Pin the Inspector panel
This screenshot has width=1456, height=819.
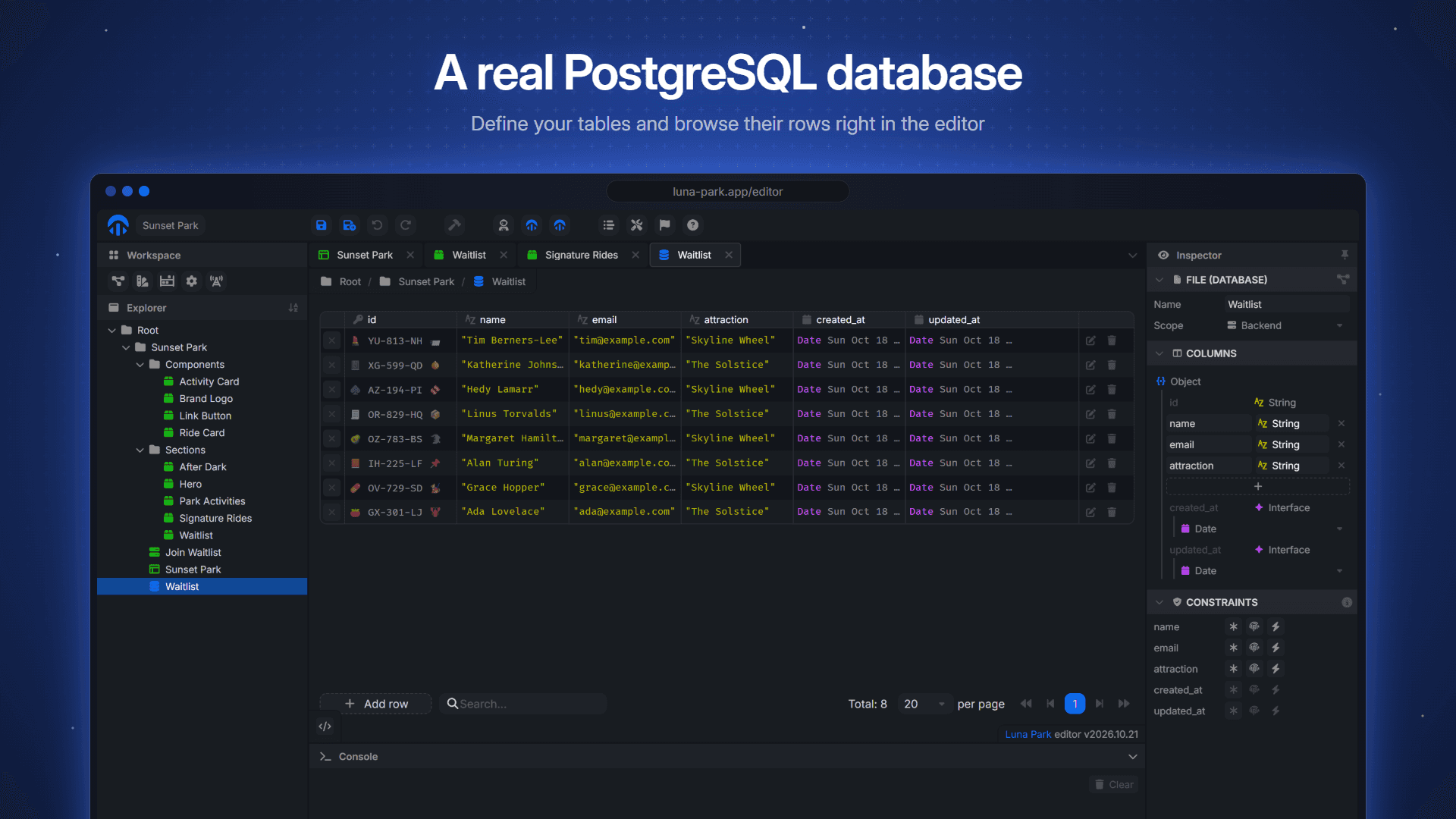pyautogui.click(x=1345, y=255)
